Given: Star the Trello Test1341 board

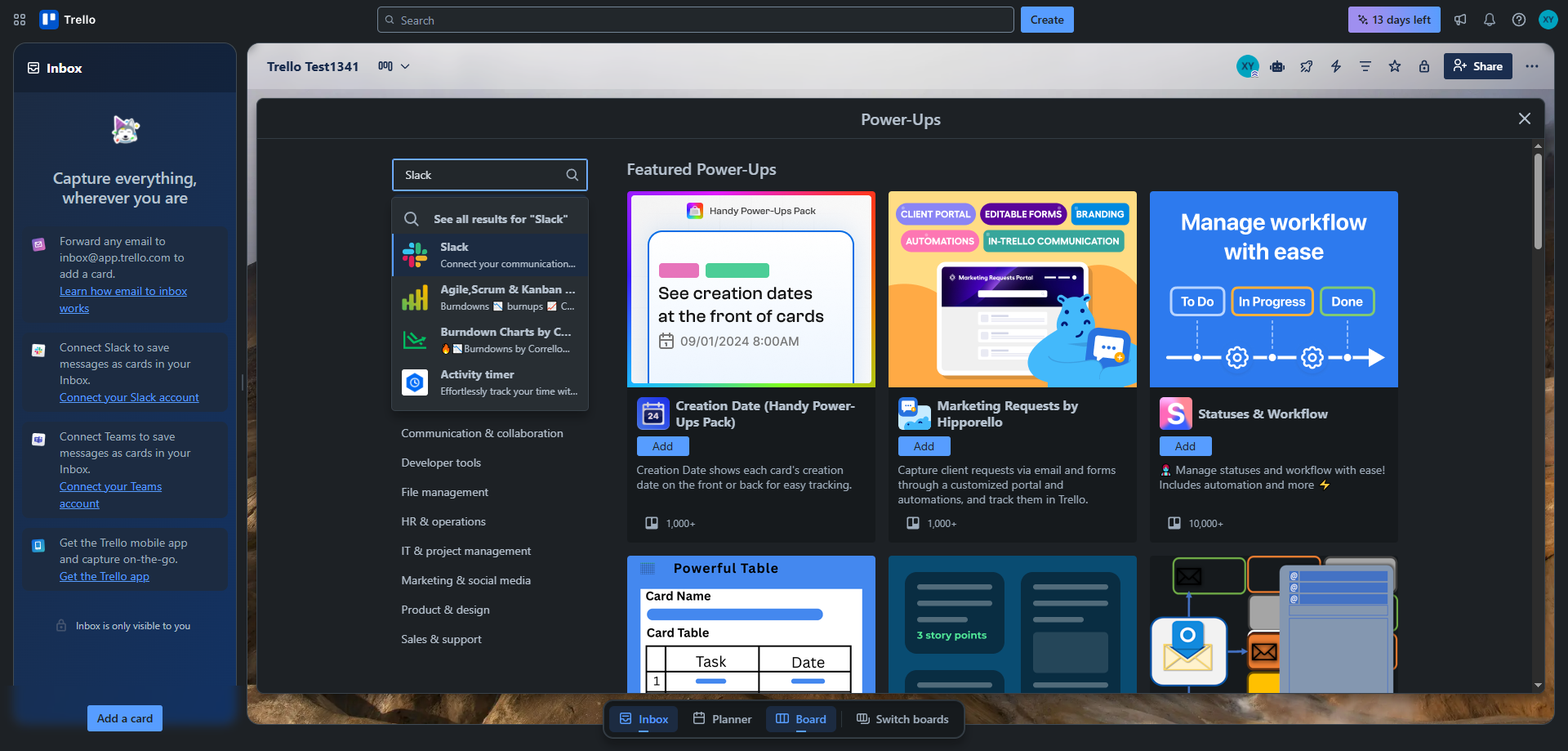Looking at the screenshot, I should coord(1395,66).
